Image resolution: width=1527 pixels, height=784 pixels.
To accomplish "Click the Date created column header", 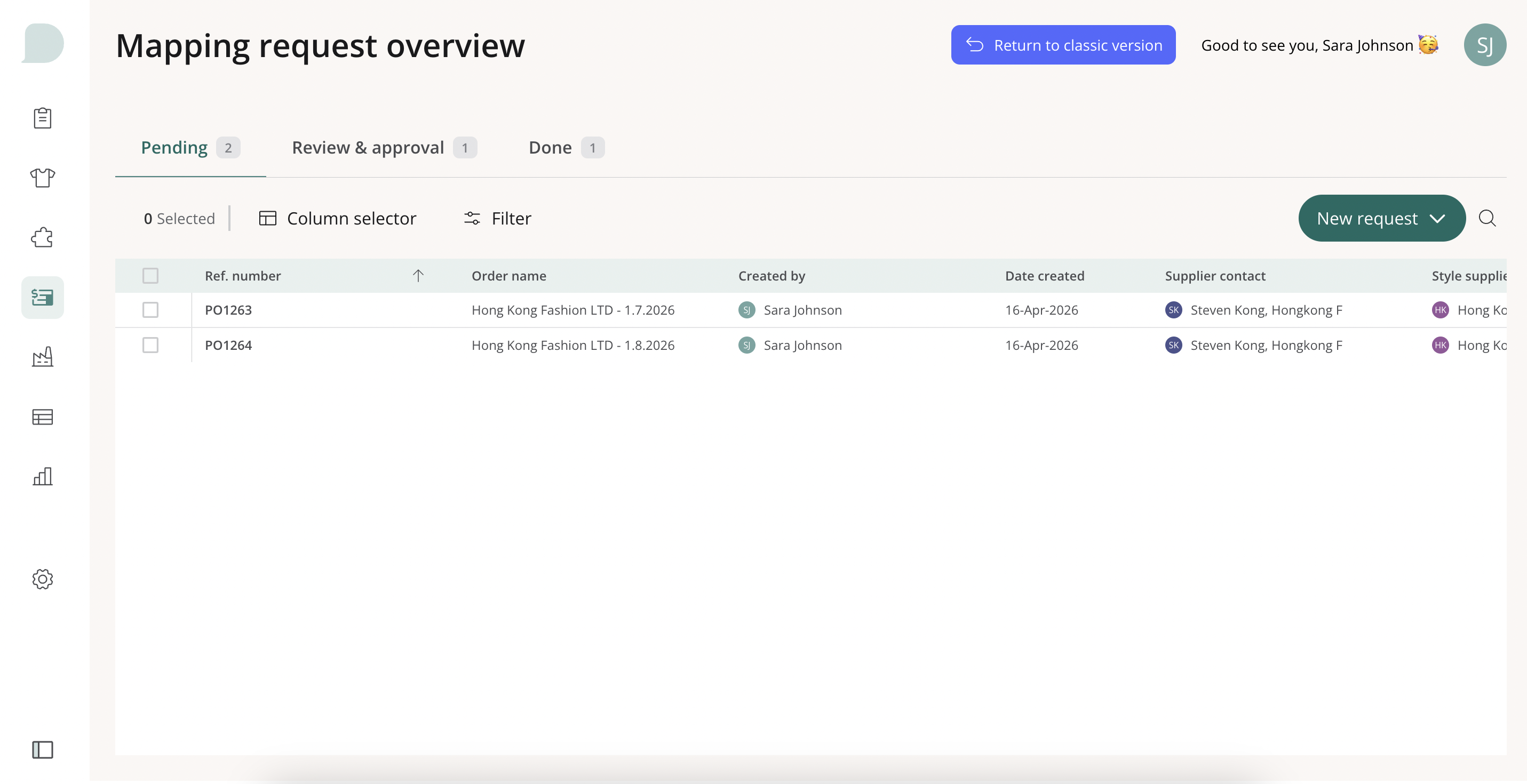I will coord(1045,276).
